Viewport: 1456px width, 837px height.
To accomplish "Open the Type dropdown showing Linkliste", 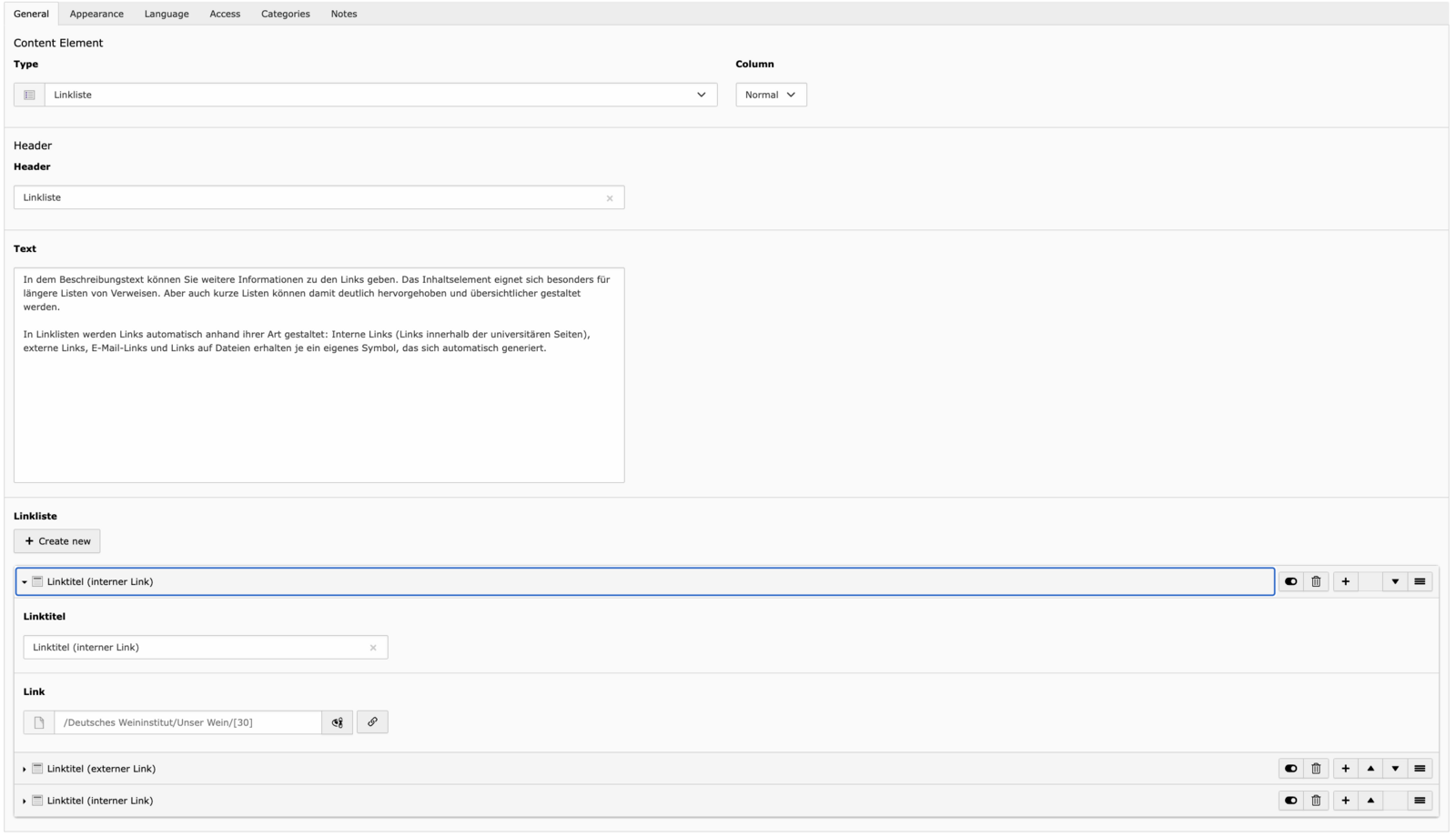I will (380, 95).
